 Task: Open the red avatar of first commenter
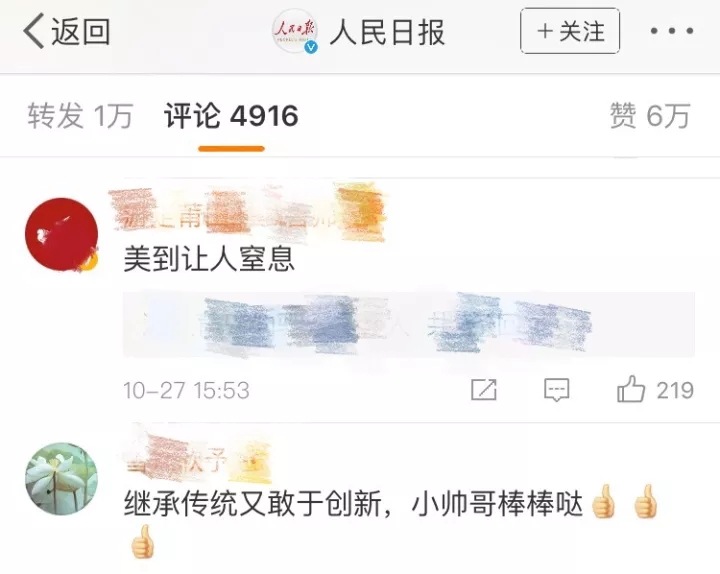pos(62,234)
